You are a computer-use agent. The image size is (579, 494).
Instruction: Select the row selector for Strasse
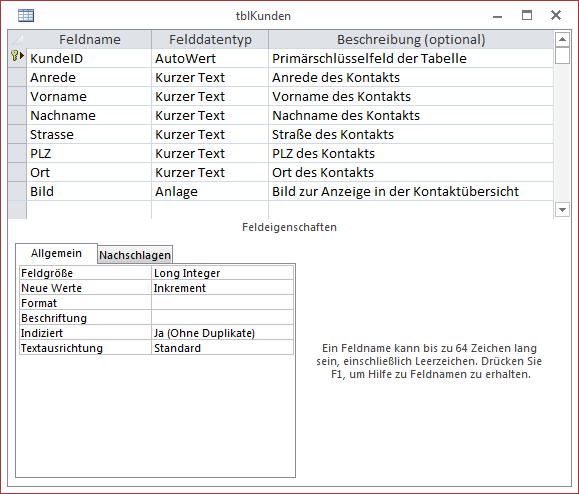(x=17, y=134)
